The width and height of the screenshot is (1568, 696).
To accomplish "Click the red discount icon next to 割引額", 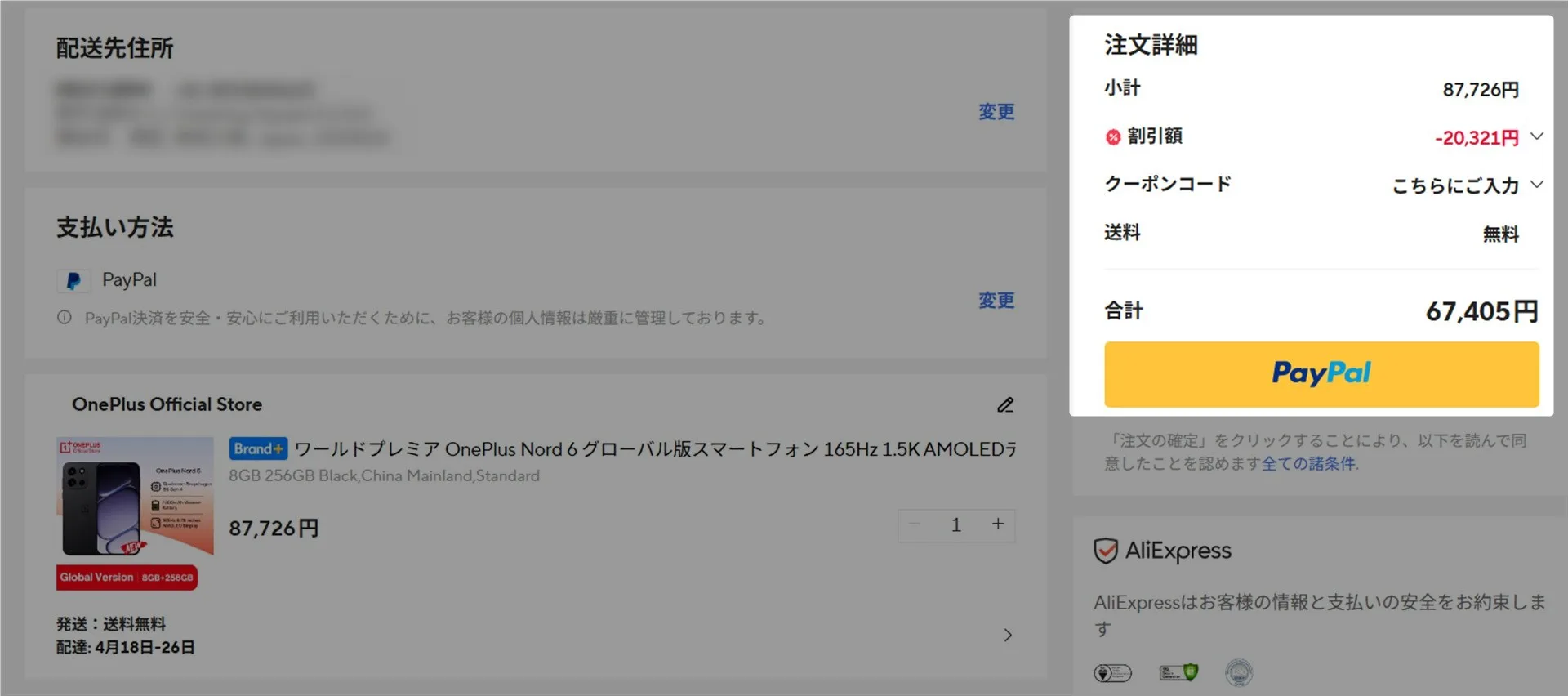I will [1113, 137].
